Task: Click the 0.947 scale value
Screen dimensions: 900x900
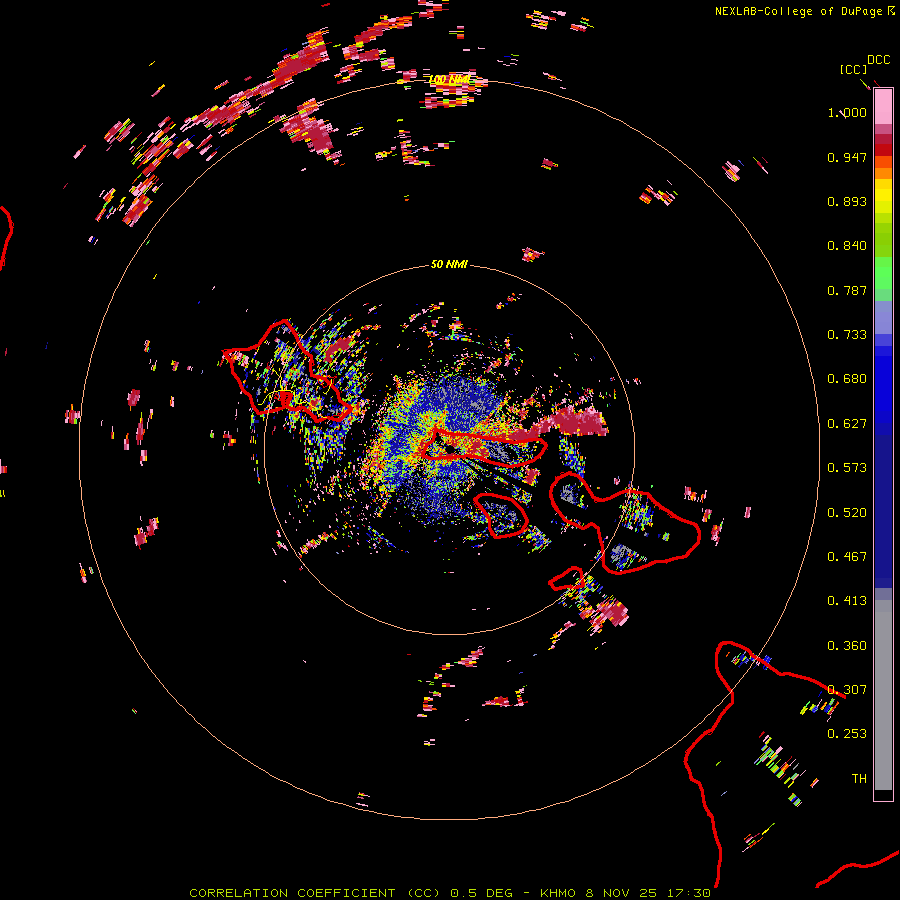Action: click(x=847, y=157)
